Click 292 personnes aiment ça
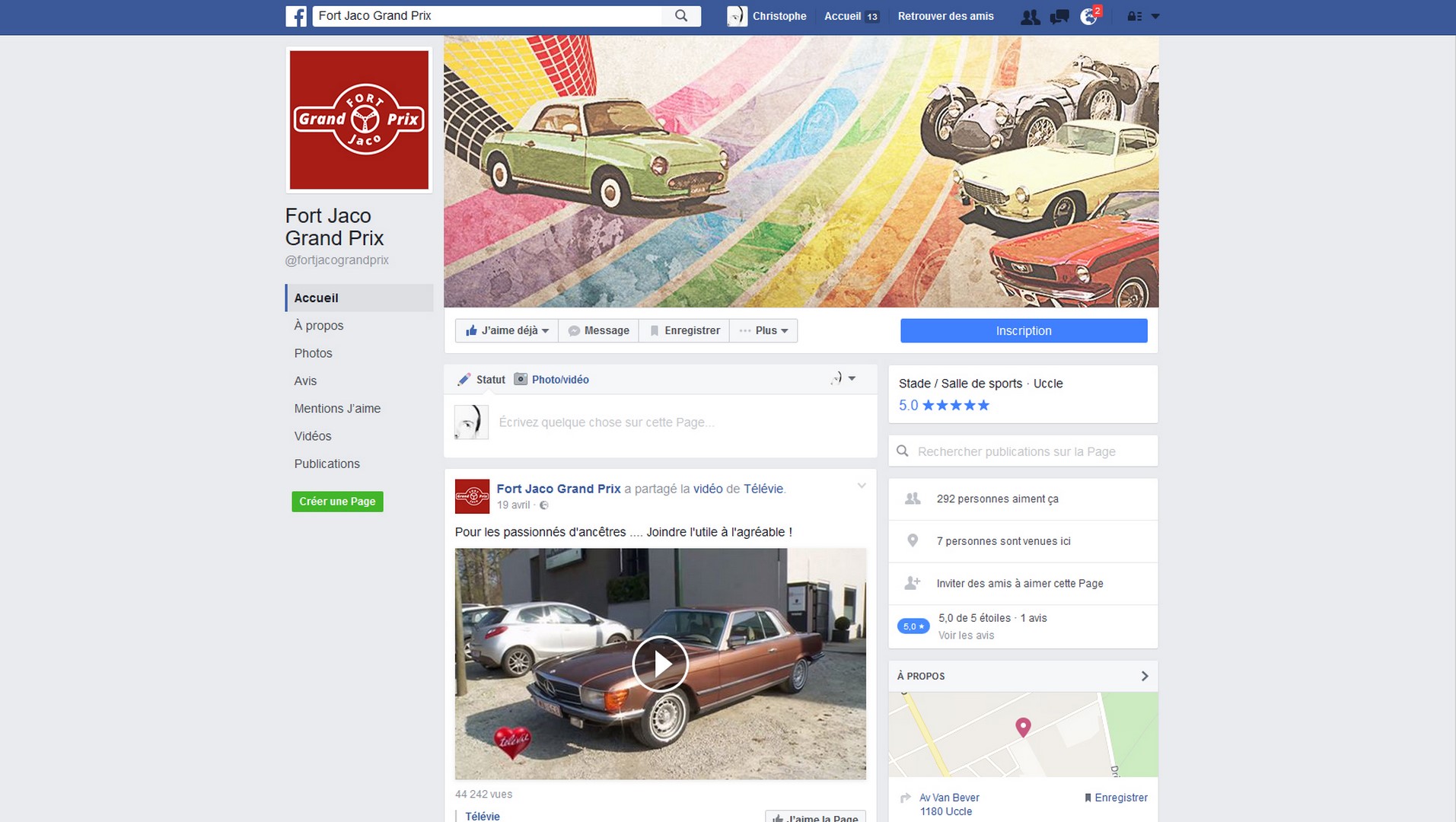The width and height of the screenshot is (1456, 822). 997,499
